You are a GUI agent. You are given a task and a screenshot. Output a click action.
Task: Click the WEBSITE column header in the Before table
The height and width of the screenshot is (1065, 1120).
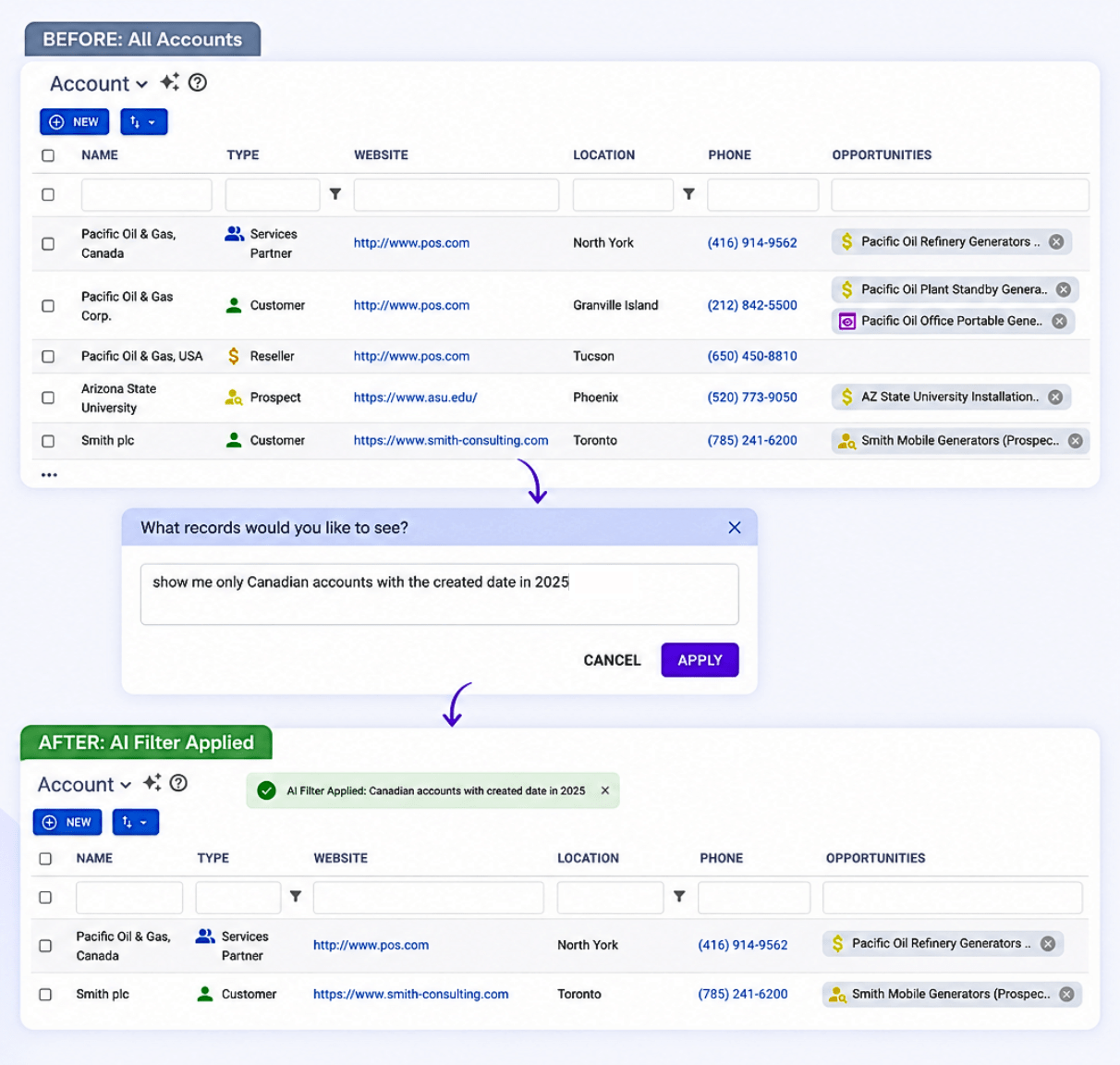coord(381,155)
